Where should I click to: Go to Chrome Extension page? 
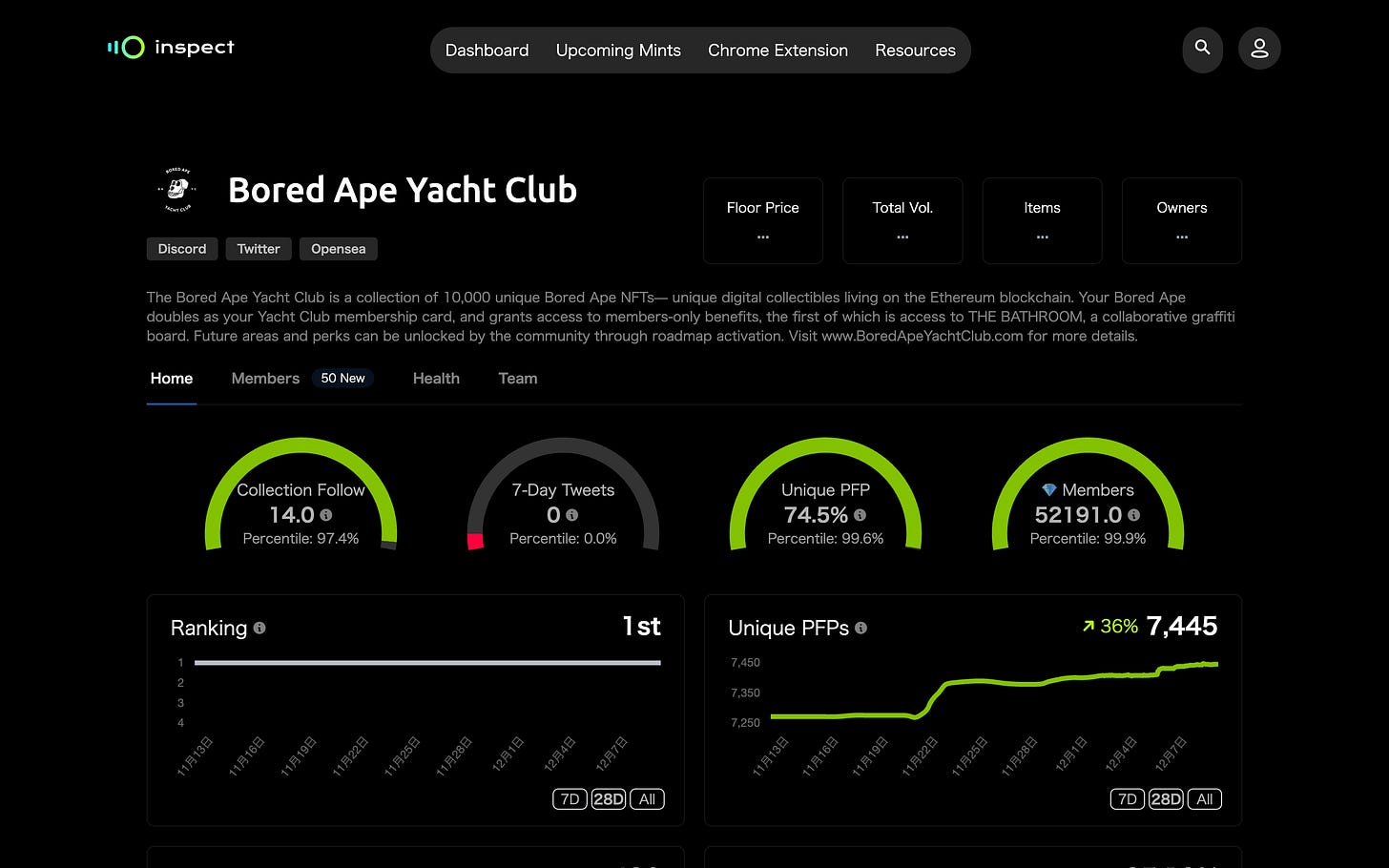(777, 51)
